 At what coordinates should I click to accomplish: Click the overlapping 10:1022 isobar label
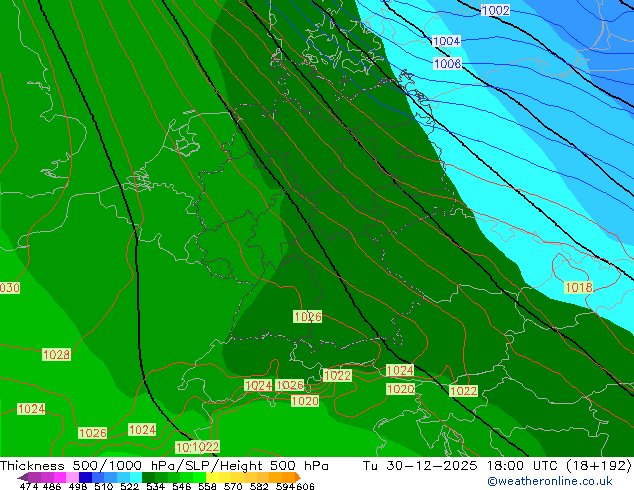click(198, 447)
